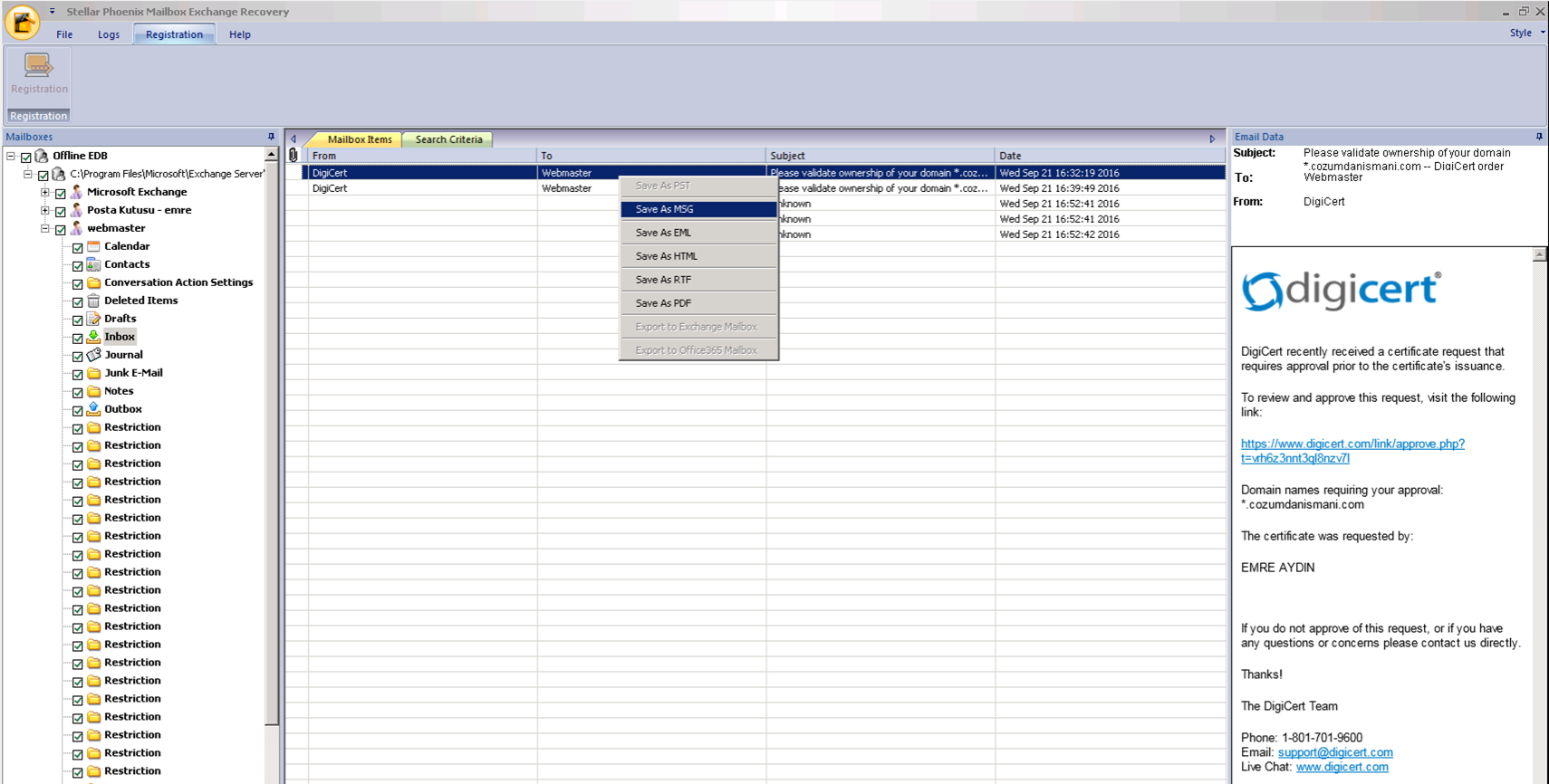Expand the Microsoft Exchange mailbox node
Image resolution: width=1549 pixels, height=784 pixels.
click(45, 192)
